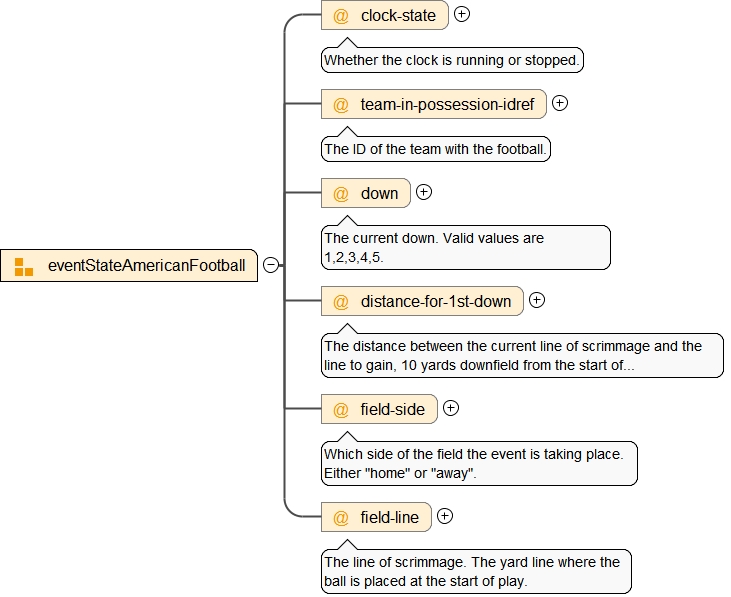Click the "home" or "away" description note
Image resolution: width=731 pixels, height=597 pixels.
(x=479, y=463)
